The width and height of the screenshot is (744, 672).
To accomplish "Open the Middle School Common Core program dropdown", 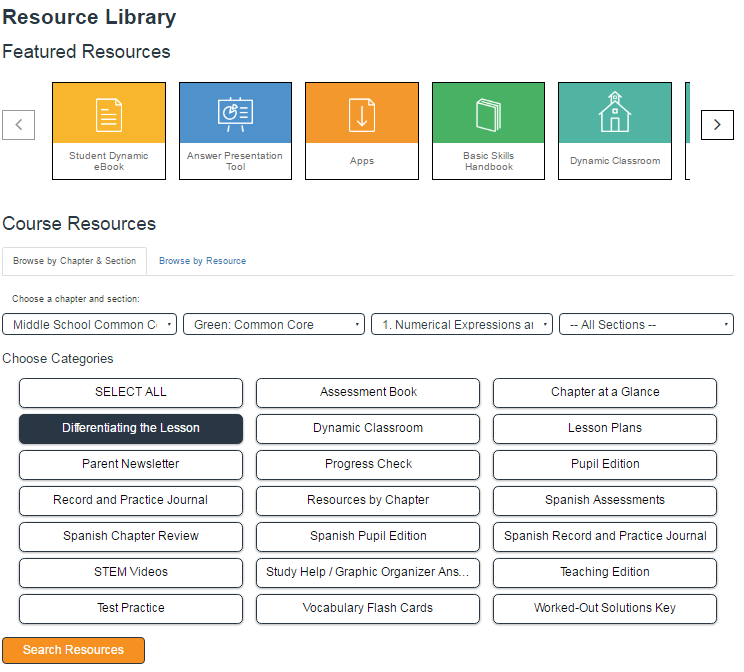I will coord(89,325).
